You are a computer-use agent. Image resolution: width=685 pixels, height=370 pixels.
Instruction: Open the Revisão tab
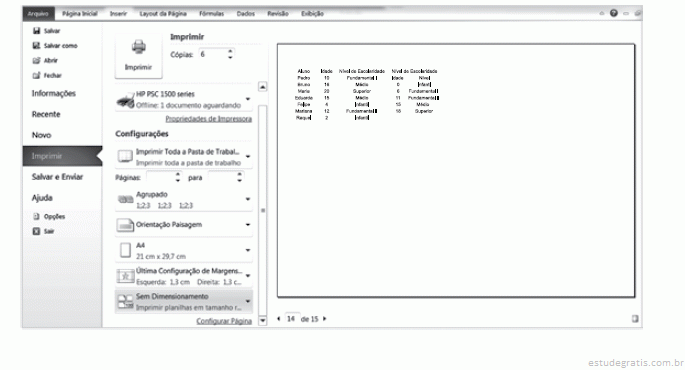[278, 14]
